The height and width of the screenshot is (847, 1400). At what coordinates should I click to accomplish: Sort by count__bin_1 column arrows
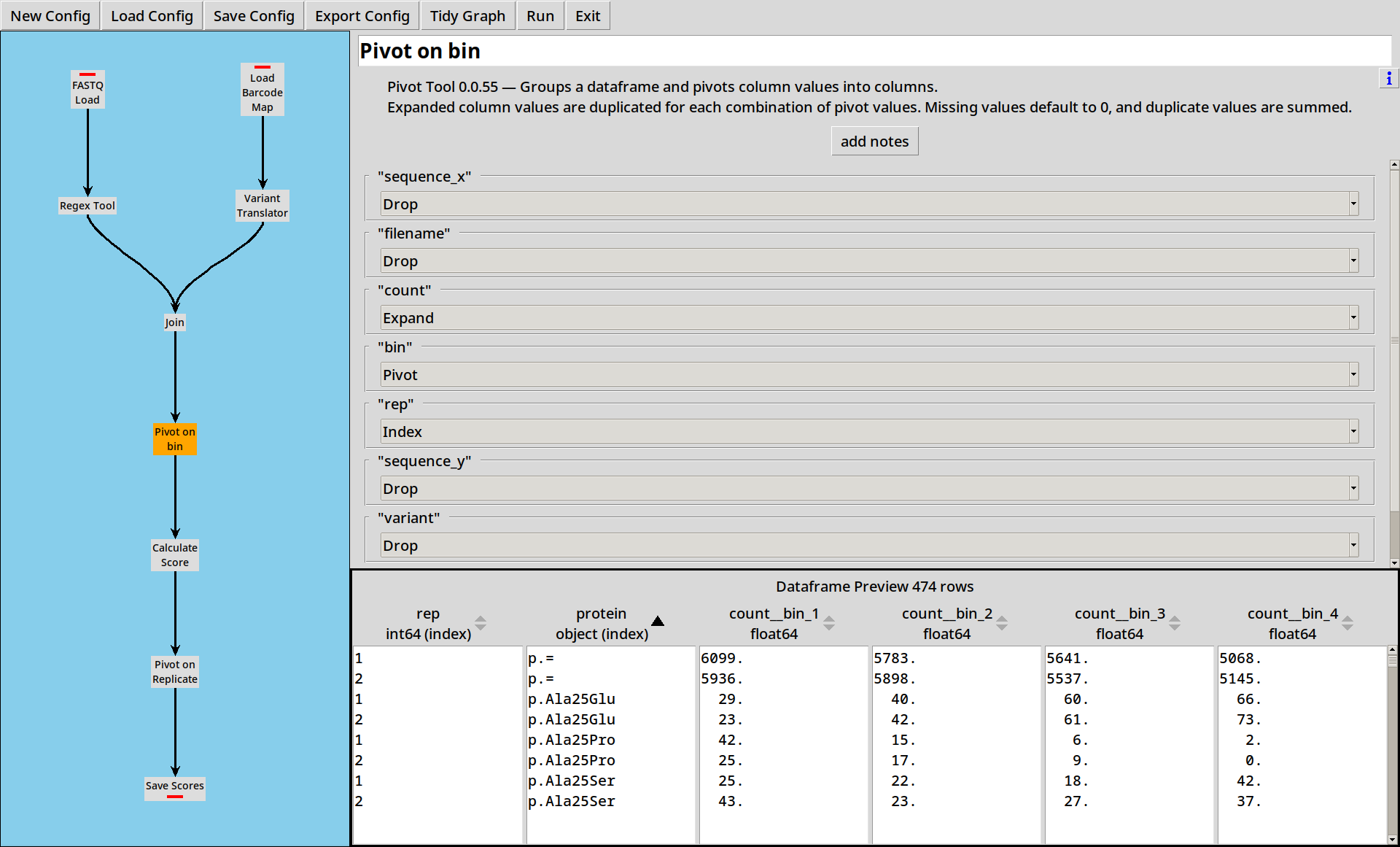tap(829, 623)
